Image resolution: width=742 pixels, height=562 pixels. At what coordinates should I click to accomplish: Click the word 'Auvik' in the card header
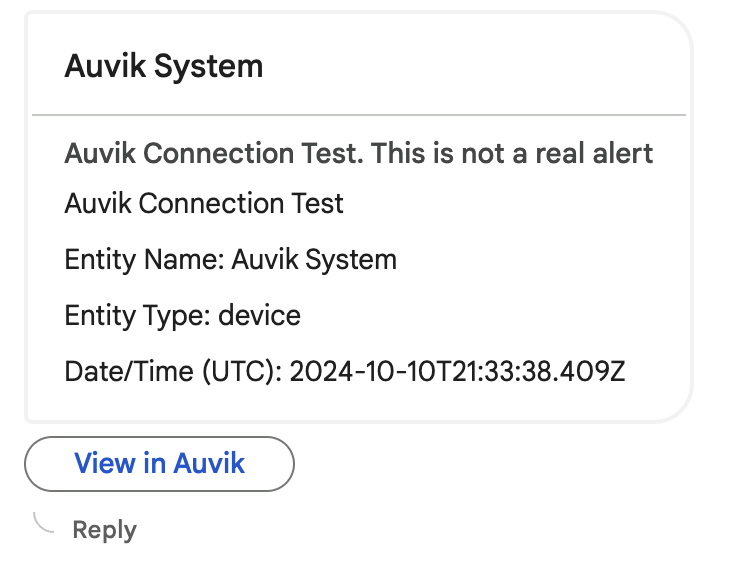coord(105,66)
